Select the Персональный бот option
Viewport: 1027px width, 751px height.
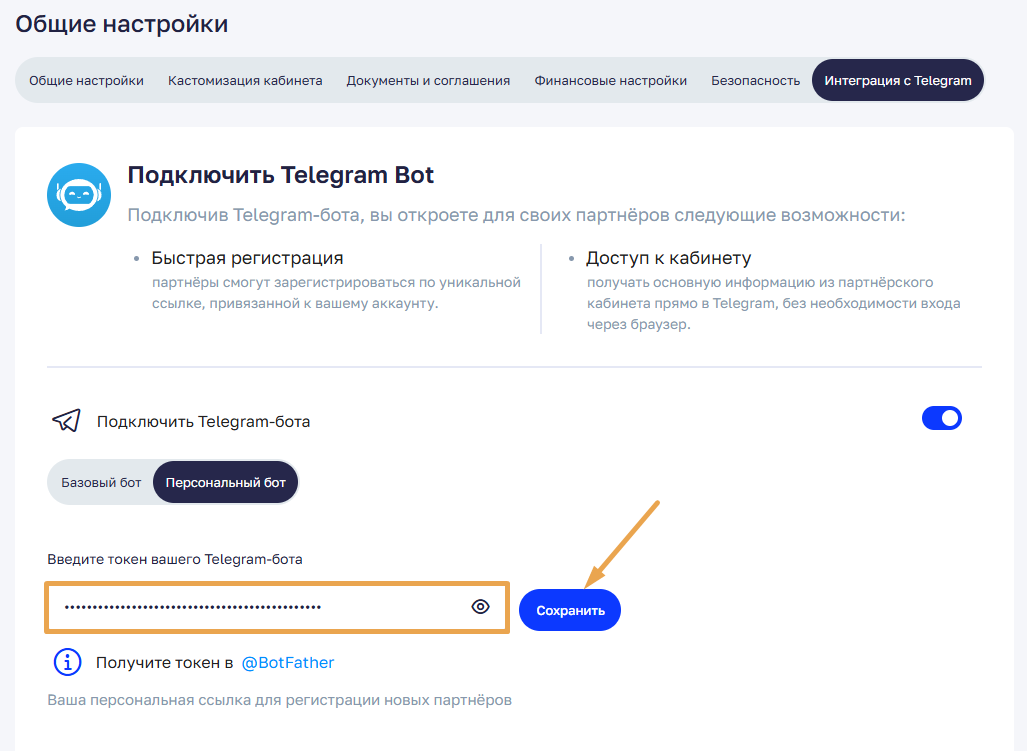225,482
